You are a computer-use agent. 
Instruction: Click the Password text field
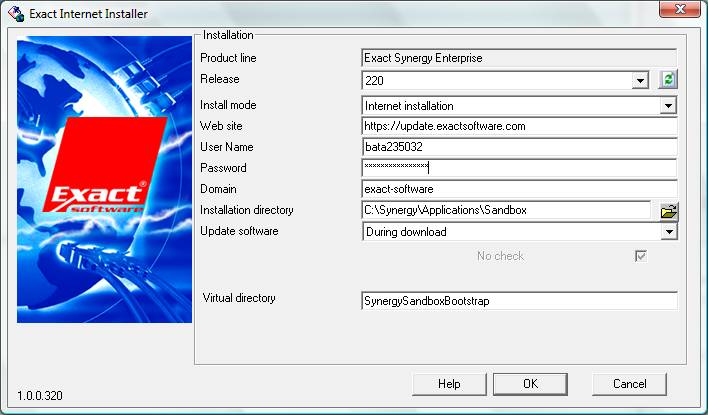pos(519,168)
